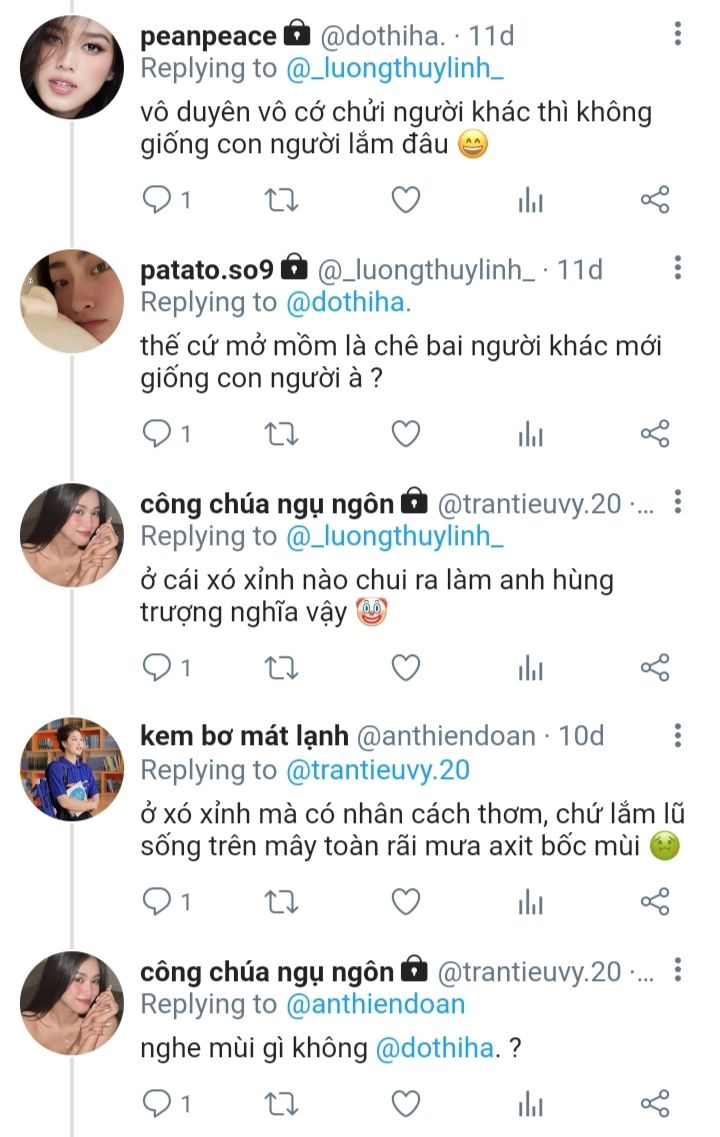Open @trantieuvy.20 replying-to link
This screenshot has height=1137, width=720.
(376, 770)
